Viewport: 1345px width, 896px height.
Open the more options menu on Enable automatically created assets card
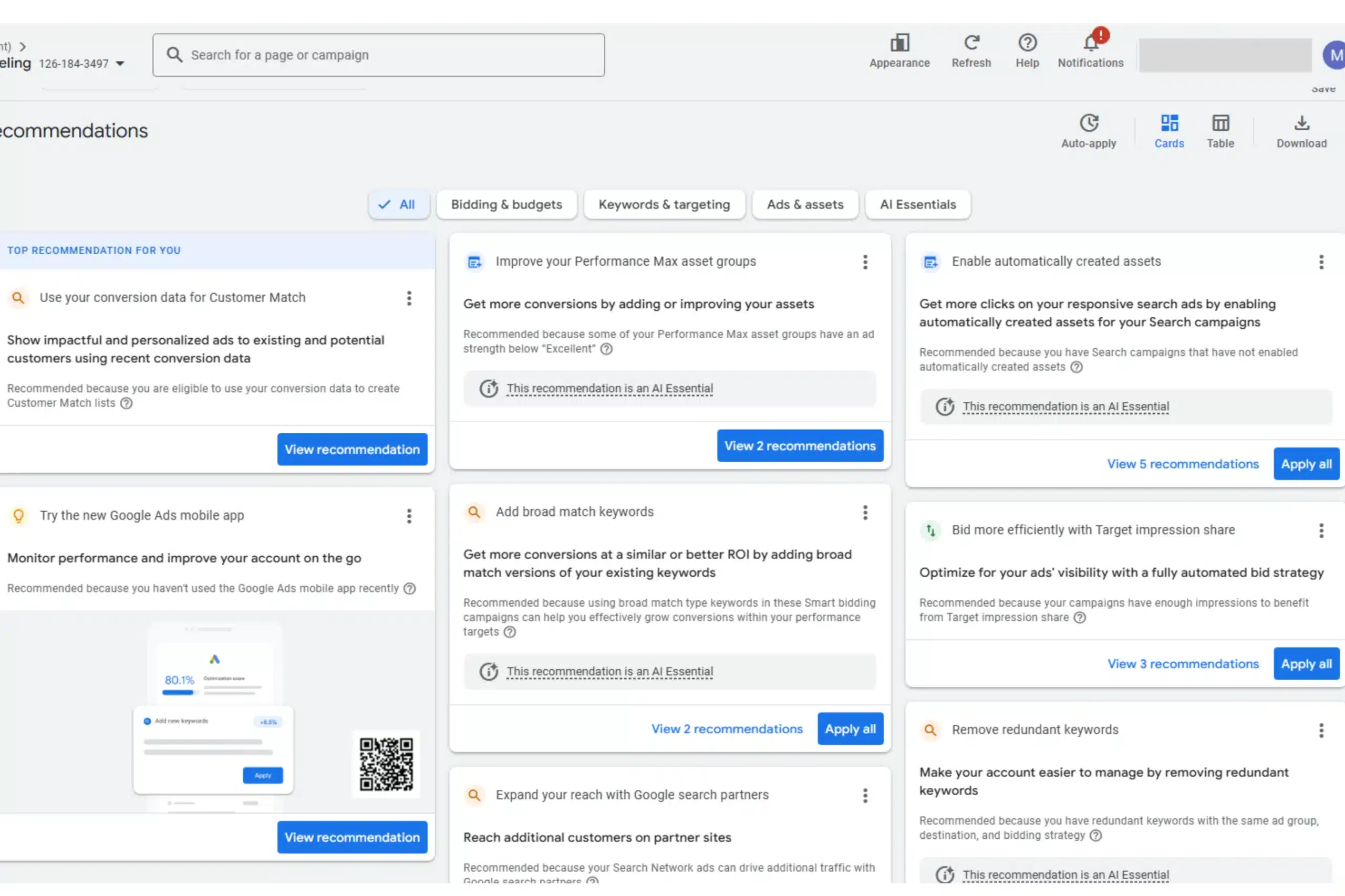[1321, 262]
